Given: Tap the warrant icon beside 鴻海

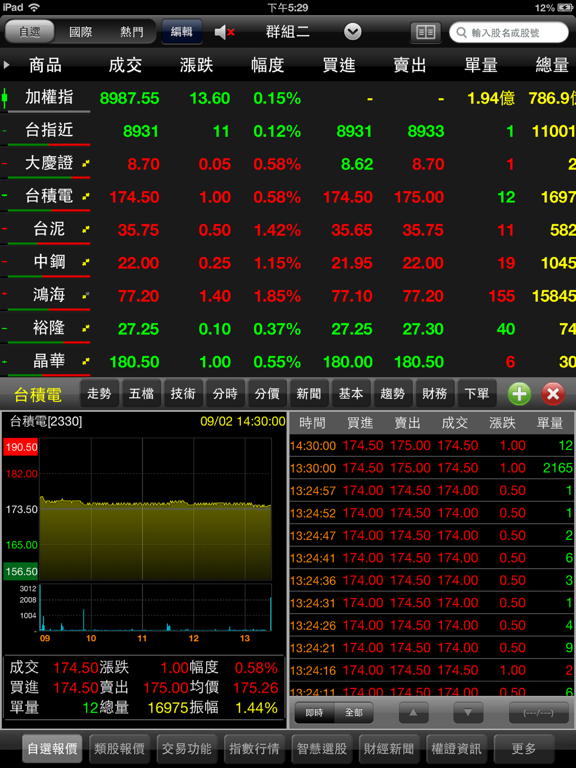Looking at the screenshot, I should click(86, 295).
